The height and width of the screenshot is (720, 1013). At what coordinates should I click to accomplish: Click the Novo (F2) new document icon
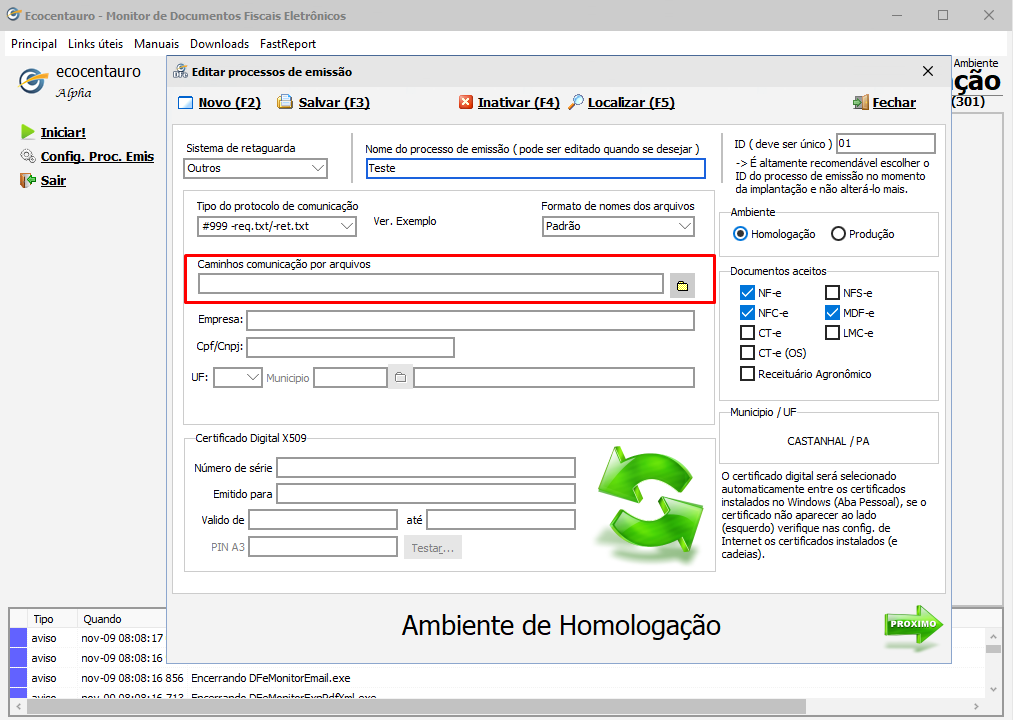[185, 103]
